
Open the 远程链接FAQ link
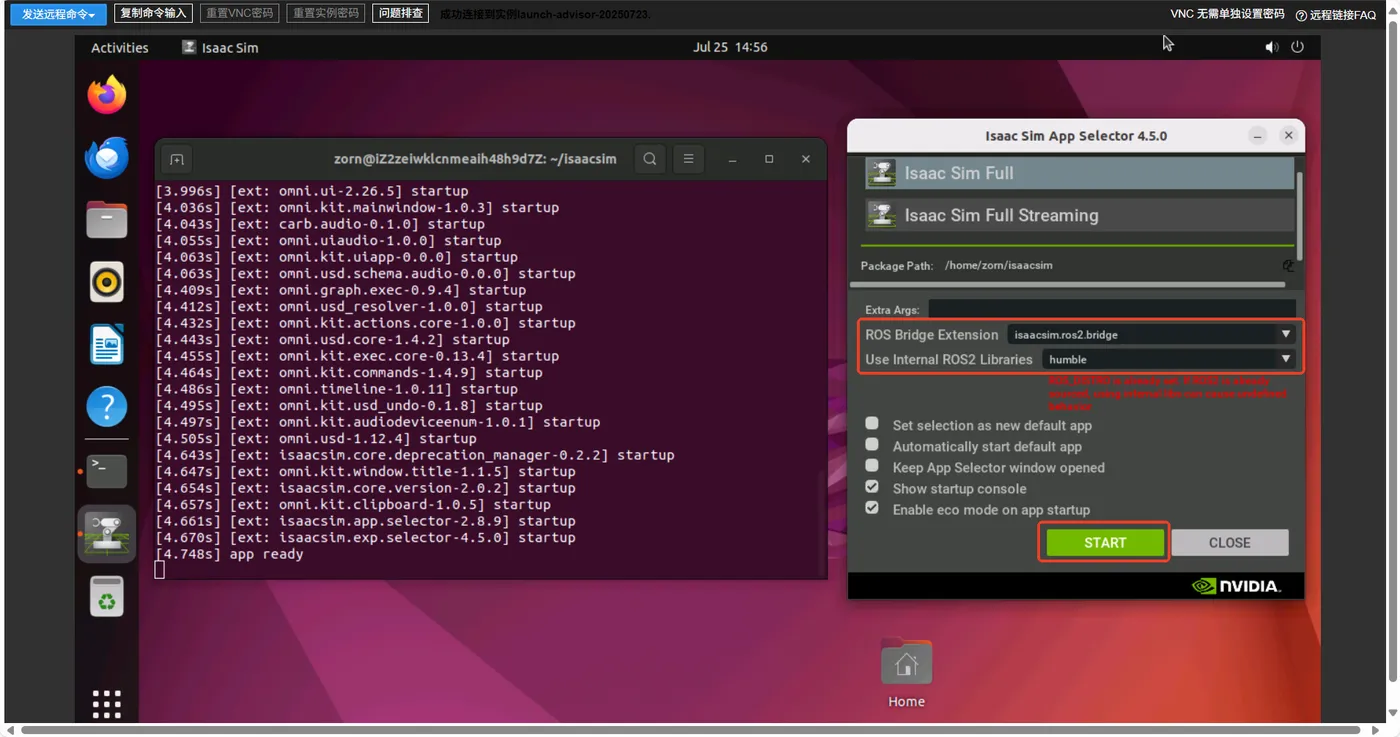pyautogui.click(x=1336, y=15)
